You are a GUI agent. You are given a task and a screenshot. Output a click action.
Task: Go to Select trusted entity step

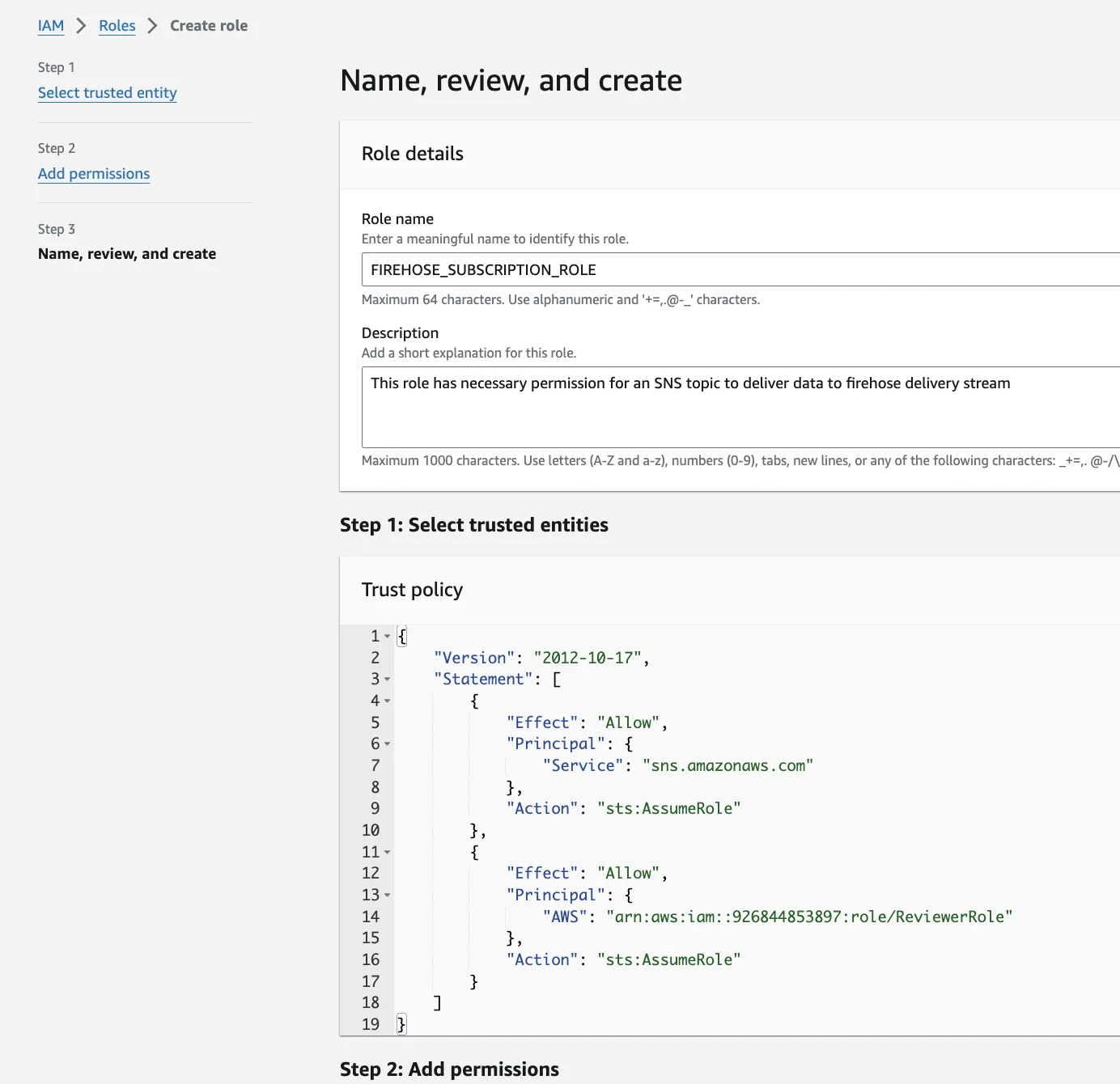click(107, 93)
